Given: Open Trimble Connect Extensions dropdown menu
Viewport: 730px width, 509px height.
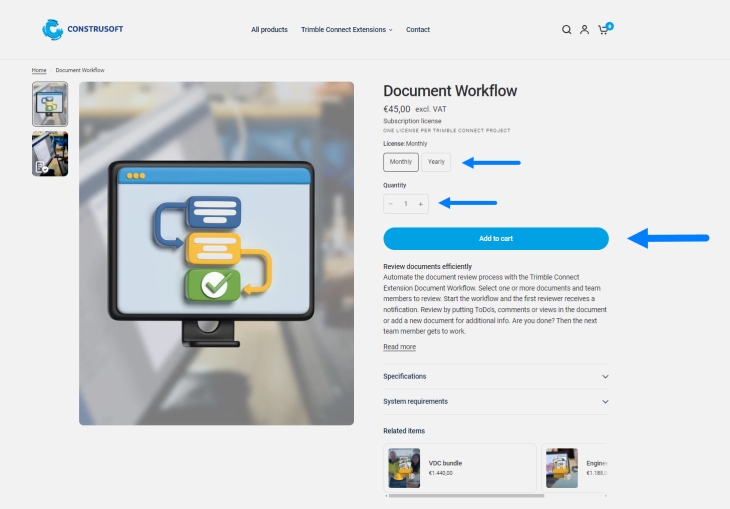Looking at the screenshot, I should pyautogui.click(x=346, y=30).
